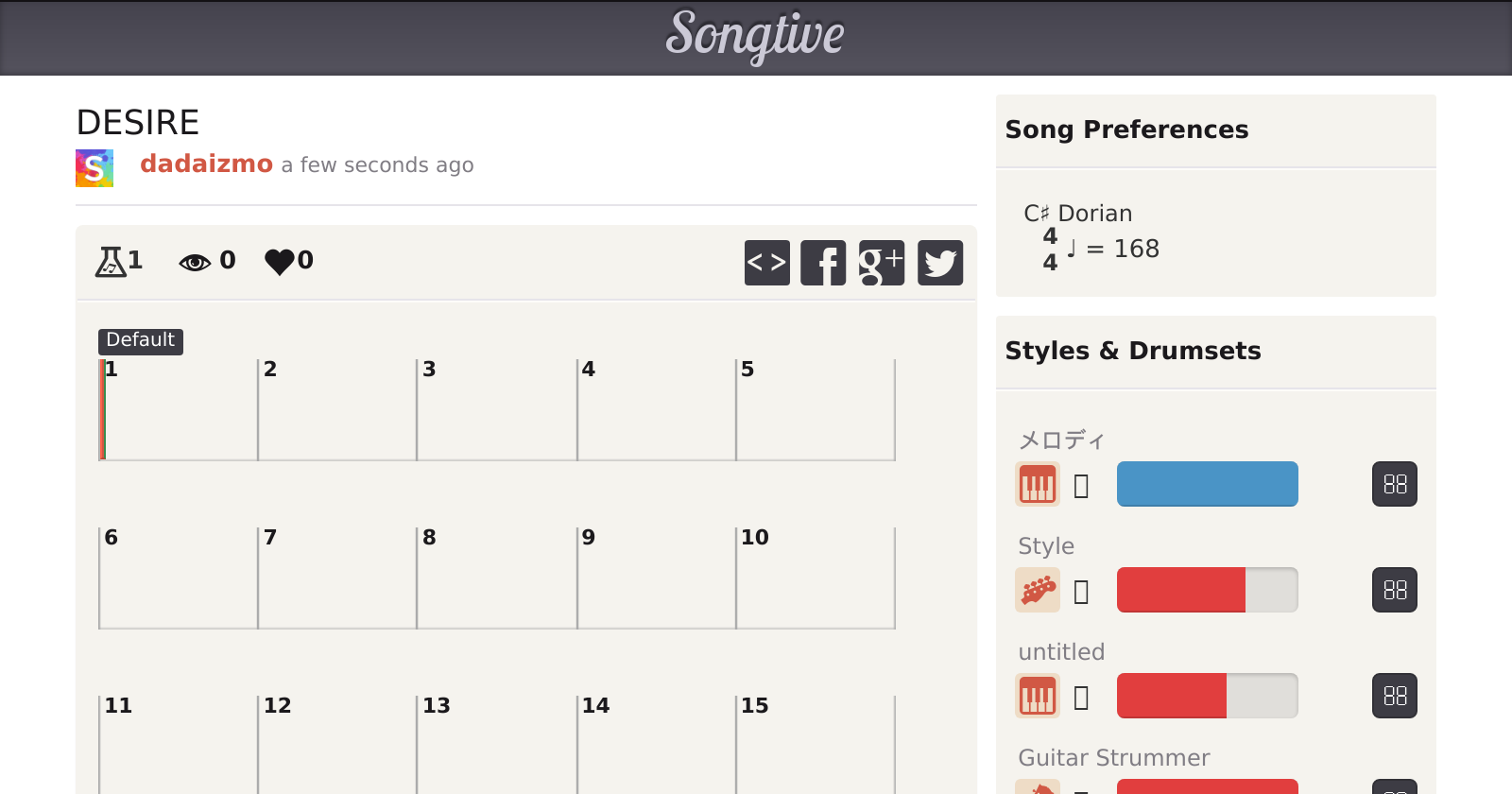
Task: Toggle the small box beside untitled piano icon
Action: click(1081, 698)
